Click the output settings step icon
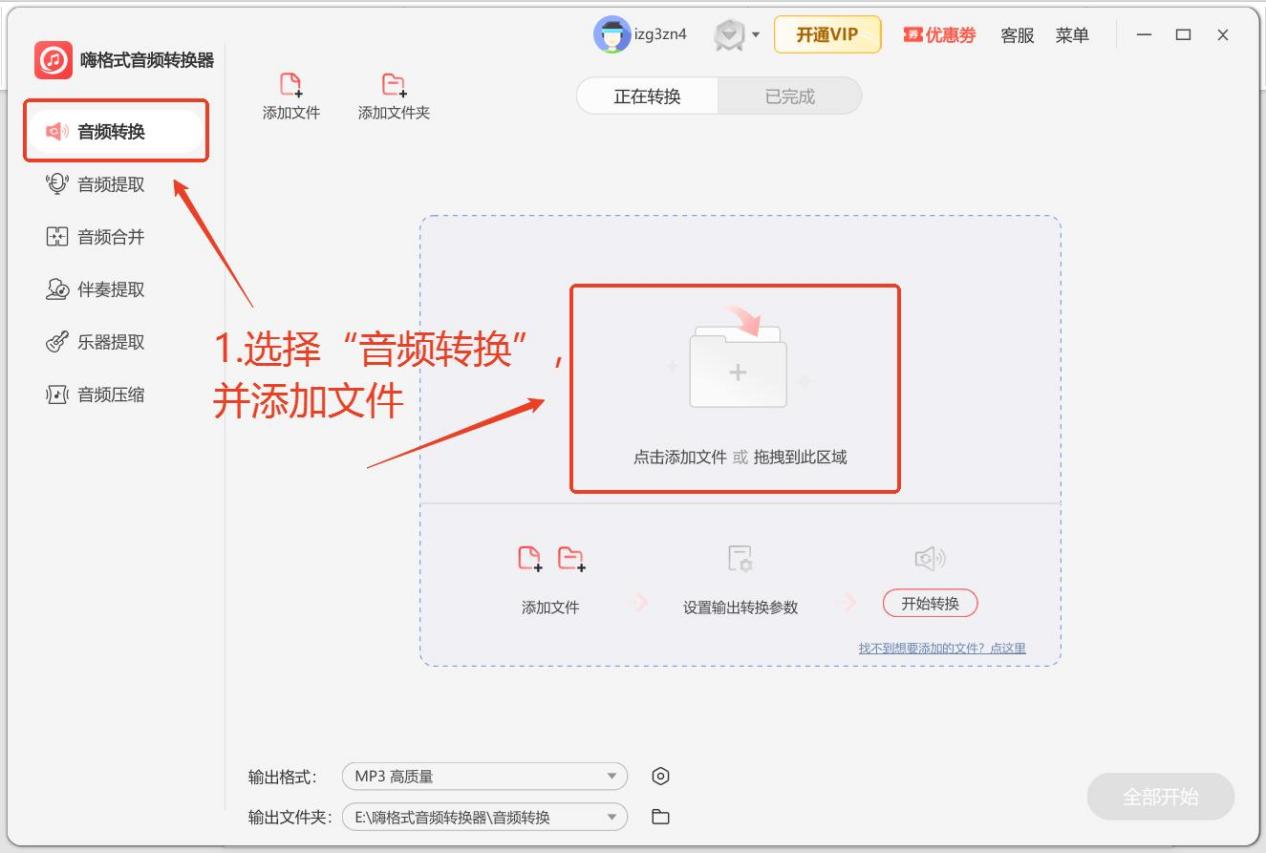Image resolution: width=1266 pixels, height=853 pixels. [x=740, y=559]
